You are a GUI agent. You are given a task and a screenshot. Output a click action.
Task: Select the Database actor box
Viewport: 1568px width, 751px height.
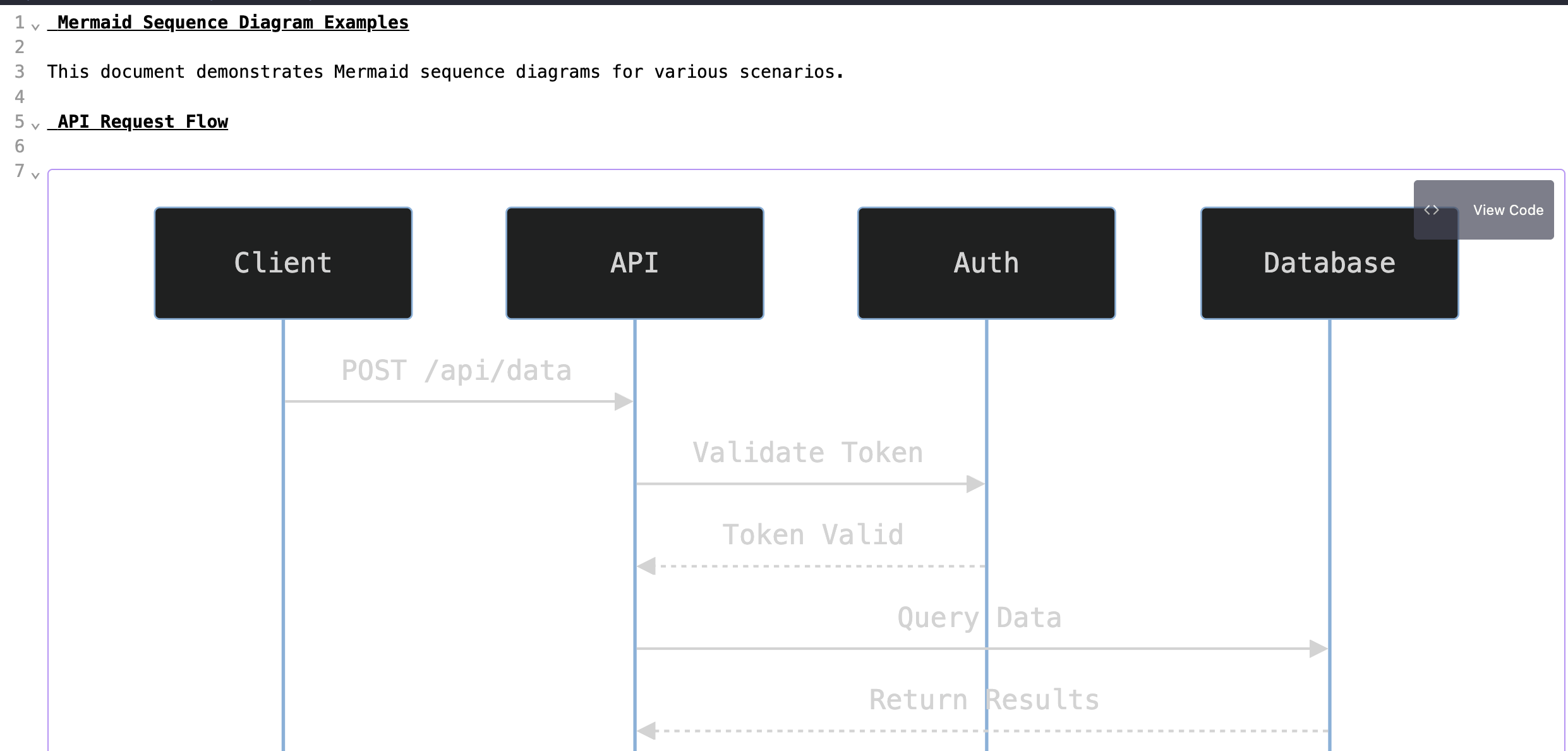click(x=1329, y=262)
